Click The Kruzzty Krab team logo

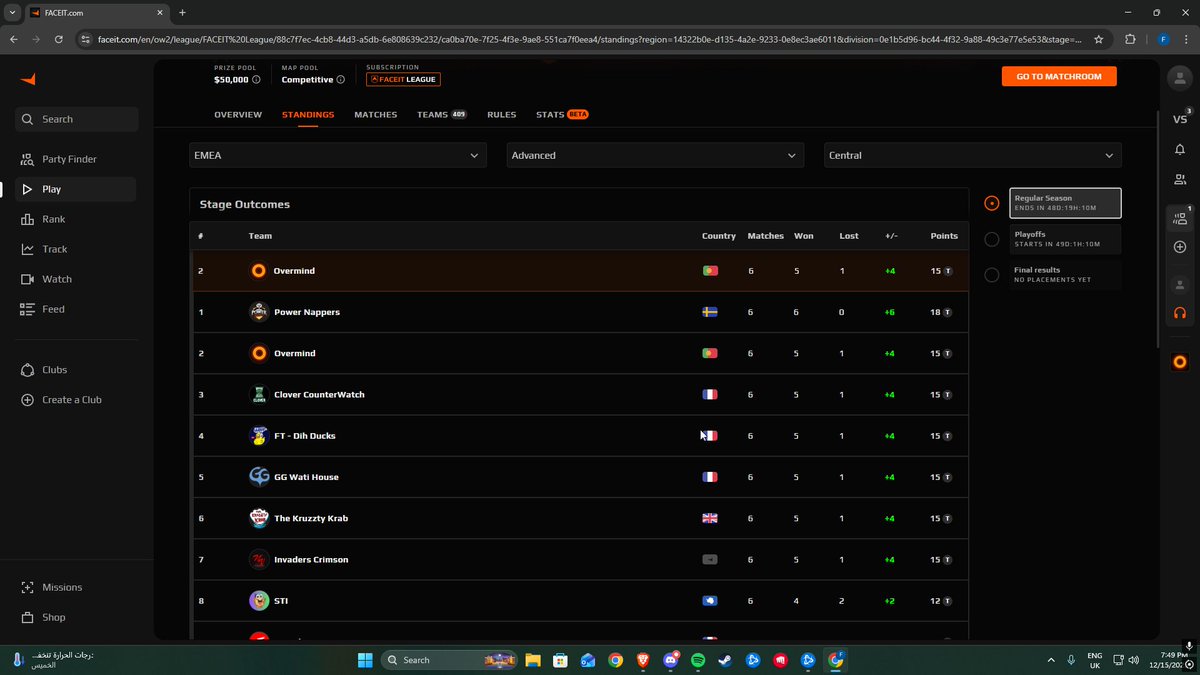tap(258, 518)
